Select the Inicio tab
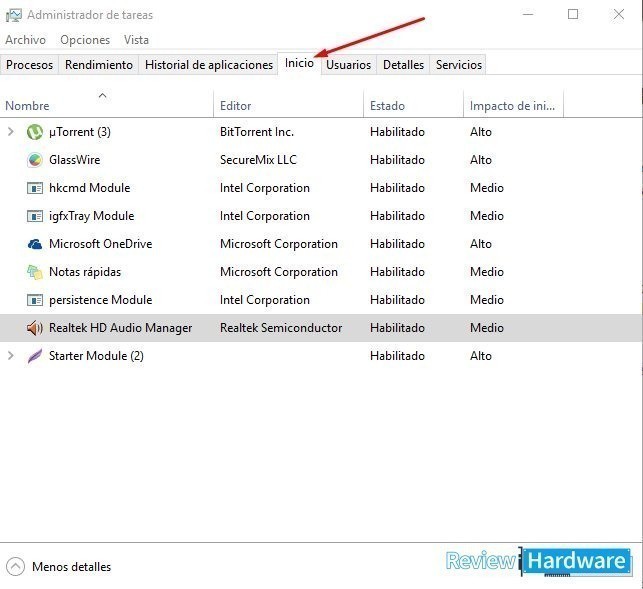Image resolution: width=643 pixels, height=589 pixels. [x=299, y=63]
